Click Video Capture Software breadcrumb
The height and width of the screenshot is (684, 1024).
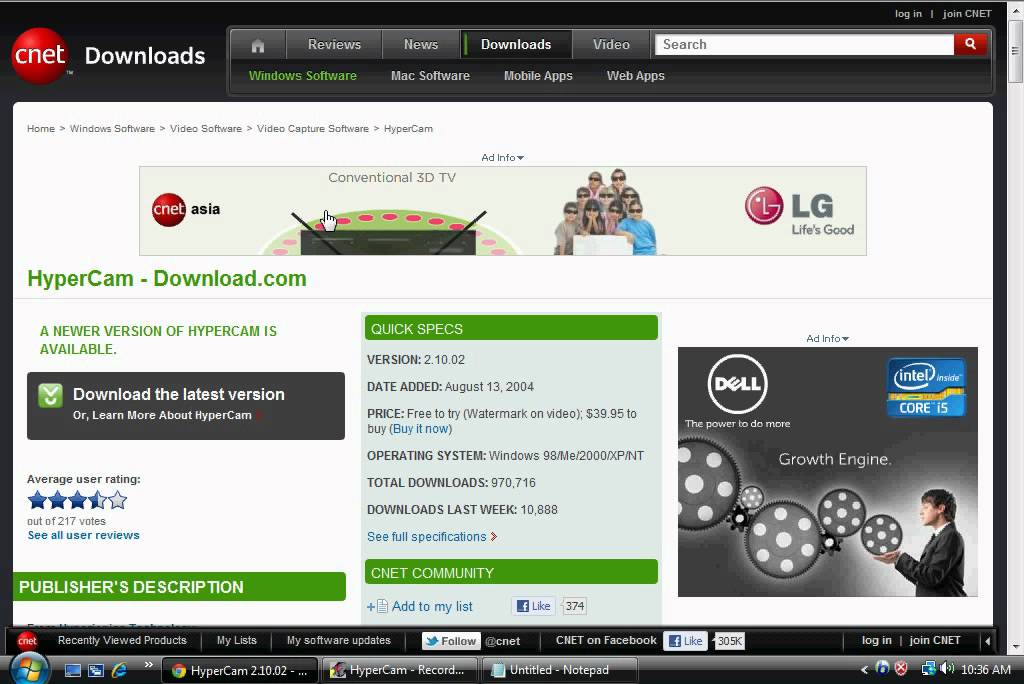[313, 129]
